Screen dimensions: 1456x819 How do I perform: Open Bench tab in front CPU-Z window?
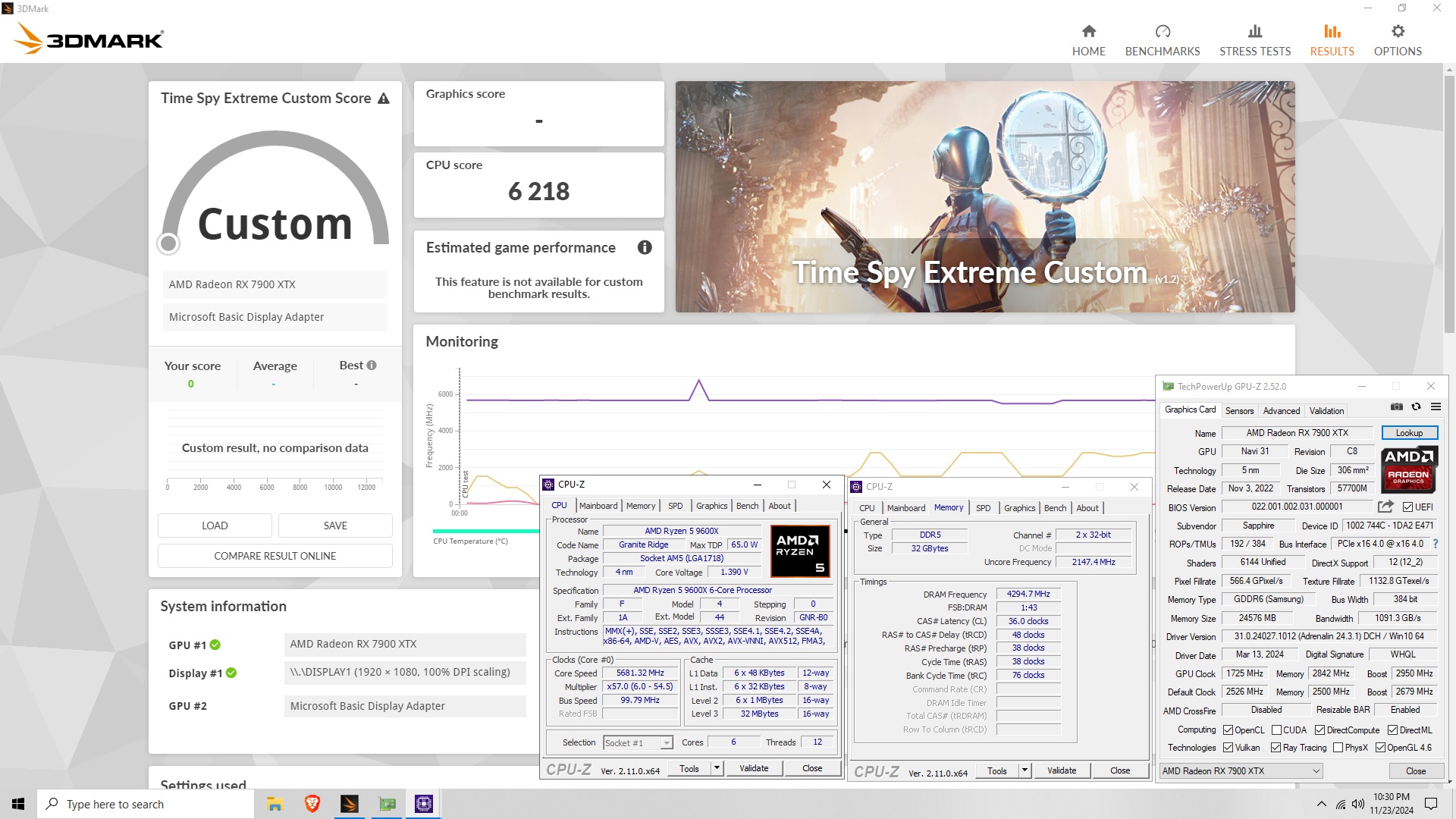tap(747, 506)
